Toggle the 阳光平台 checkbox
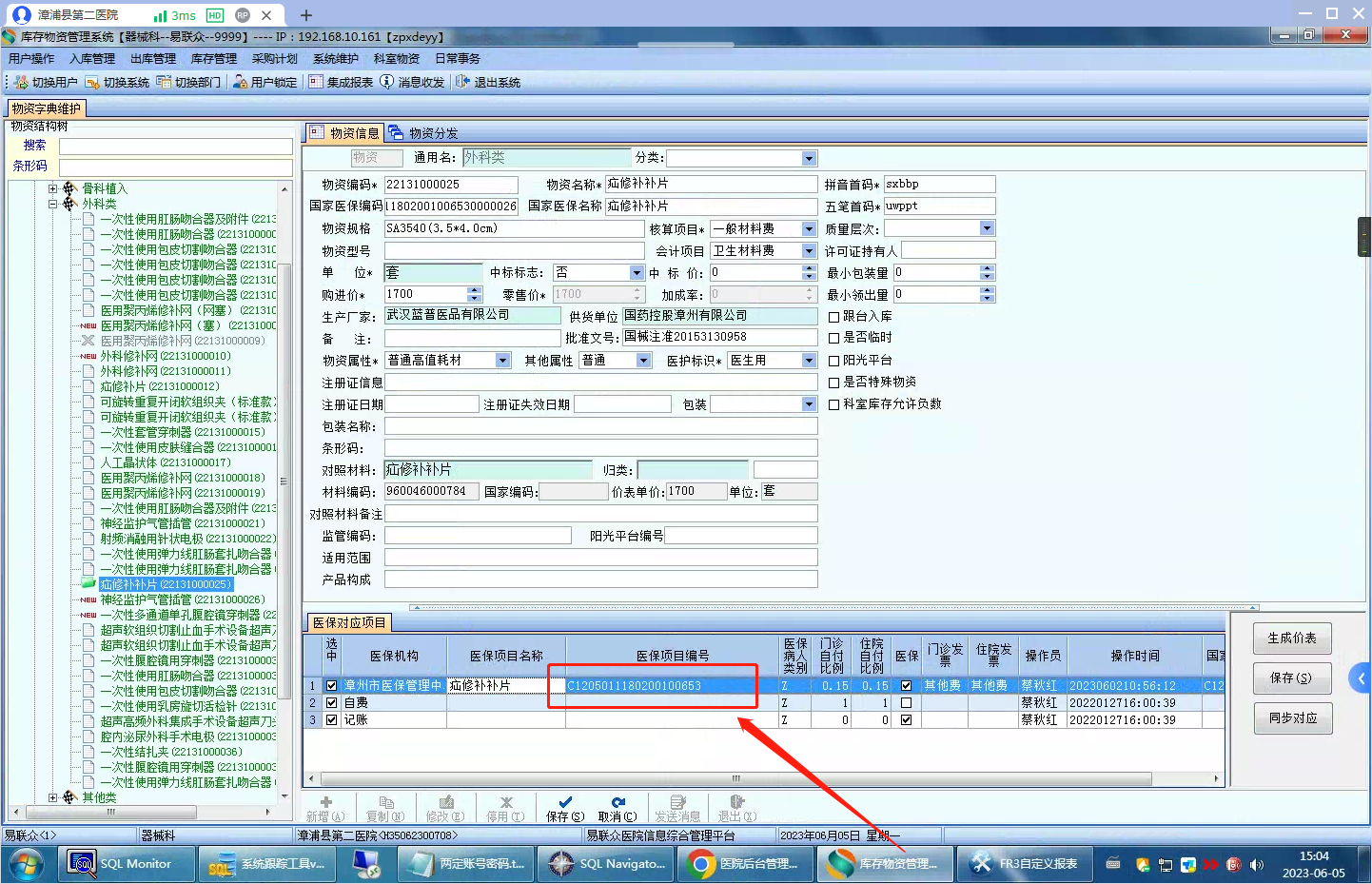 click(833, 361)
